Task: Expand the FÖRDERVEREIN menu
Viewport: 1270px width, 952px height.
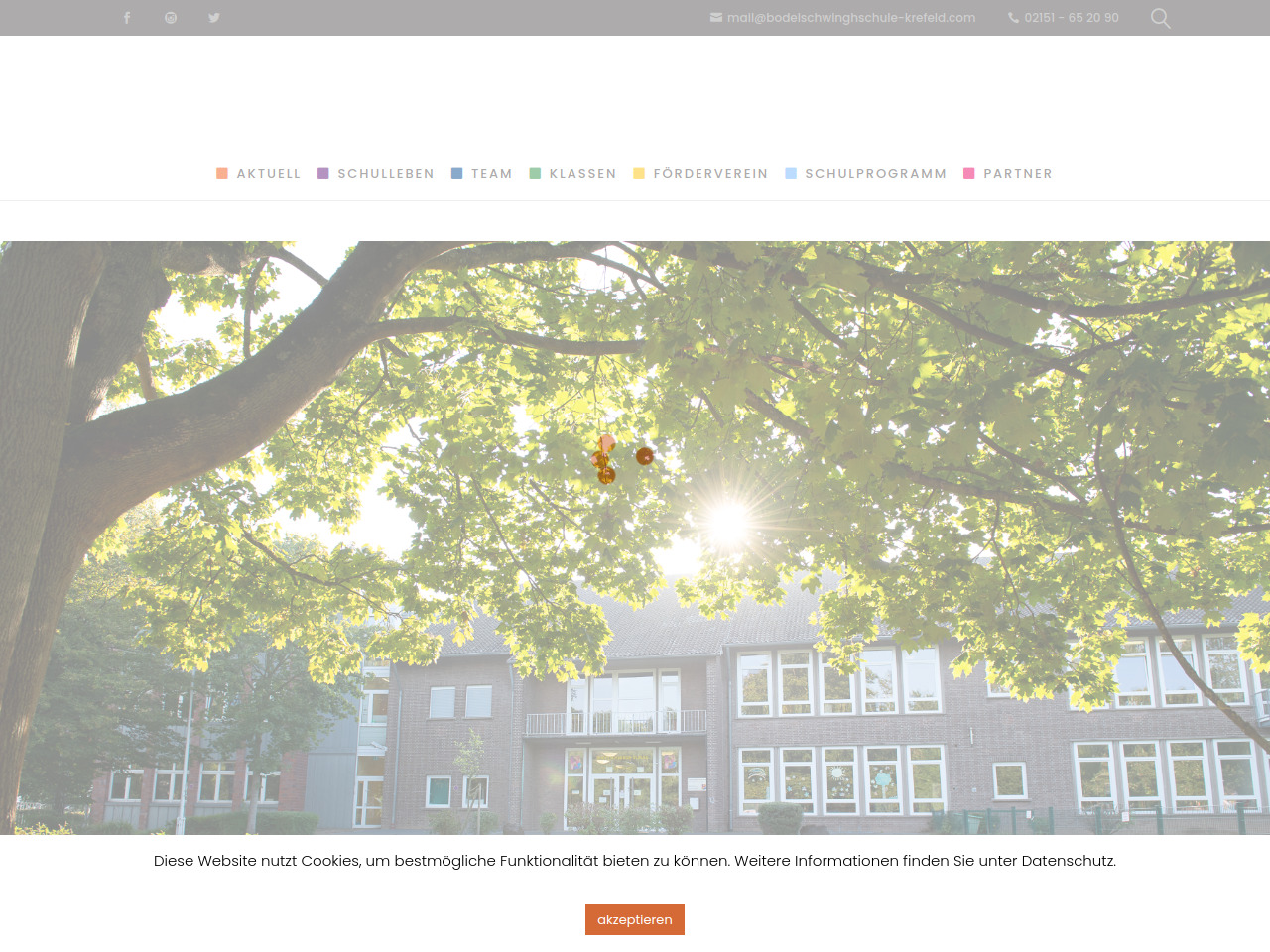Action: [x=710, y=173]
